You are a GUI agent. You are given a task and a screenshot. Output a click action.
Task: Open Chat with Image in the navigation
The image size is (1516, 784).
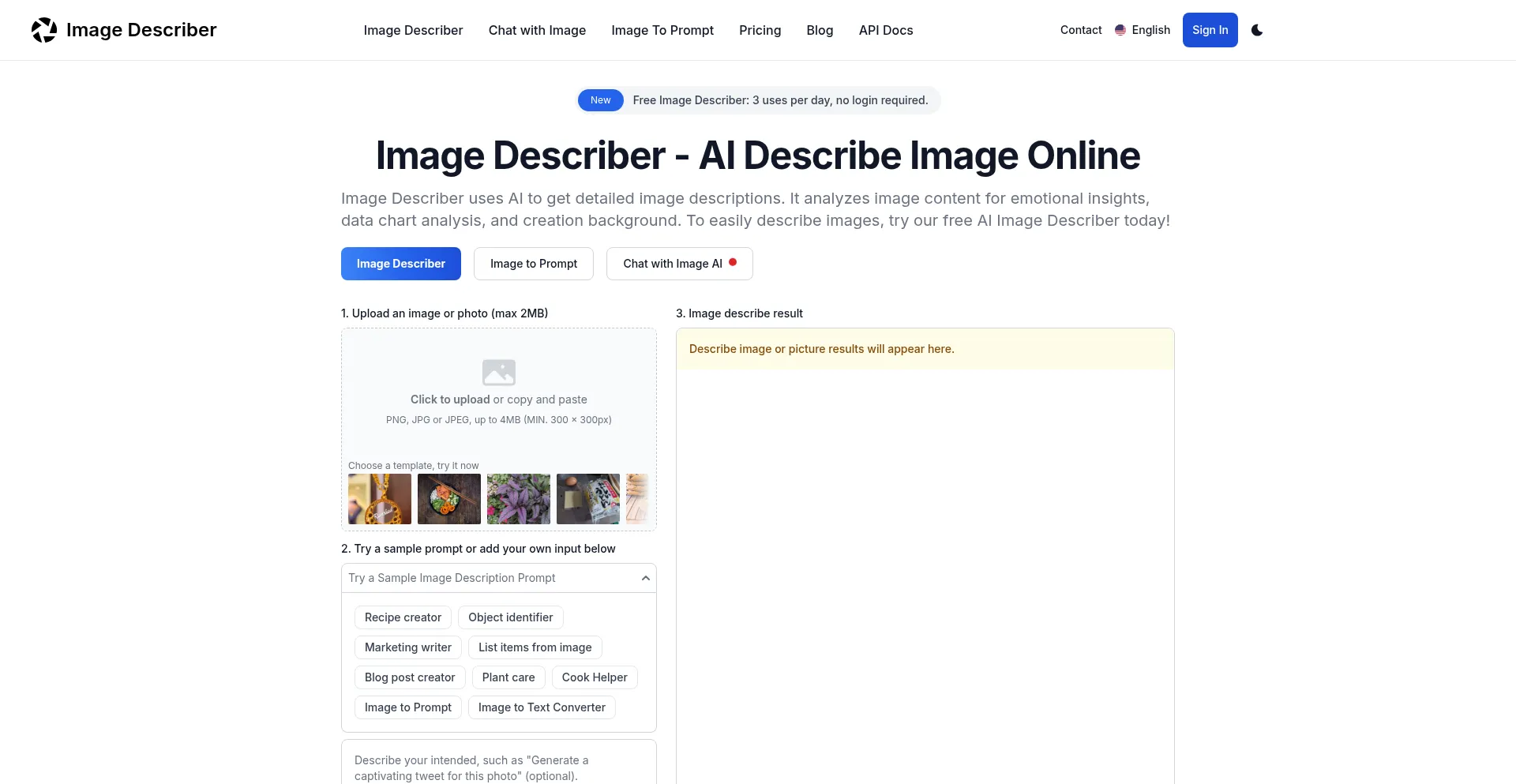click(x=537, y=30)
